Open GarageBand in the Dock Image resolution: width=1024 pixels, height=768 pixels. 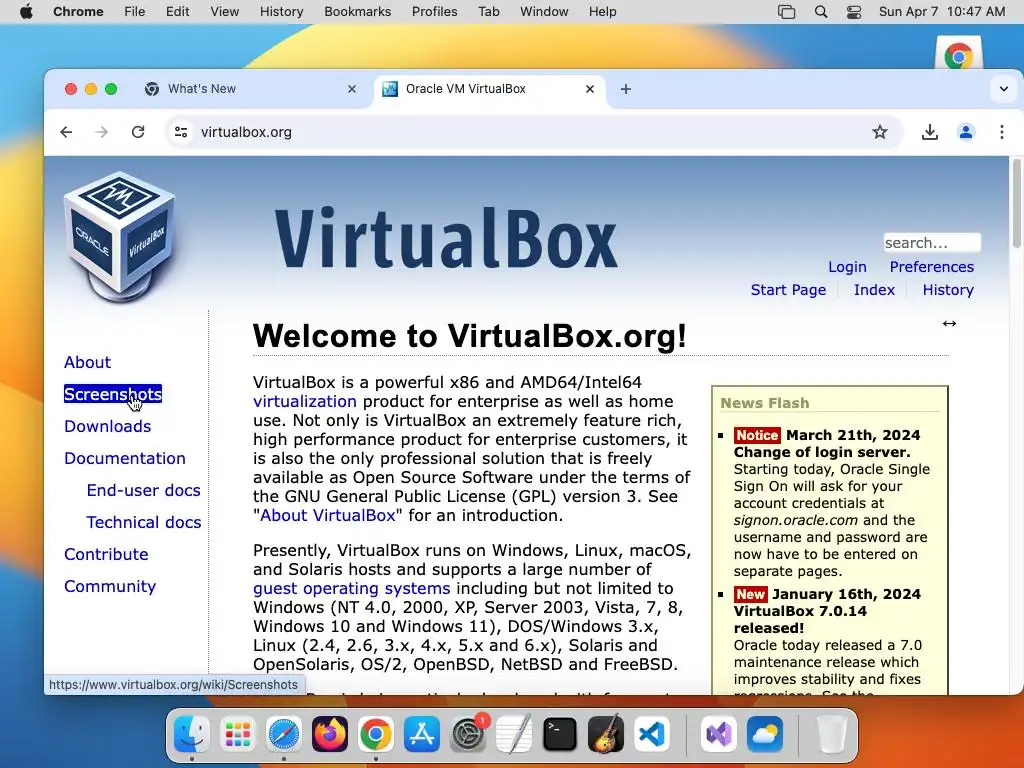[x=606, y=734]
